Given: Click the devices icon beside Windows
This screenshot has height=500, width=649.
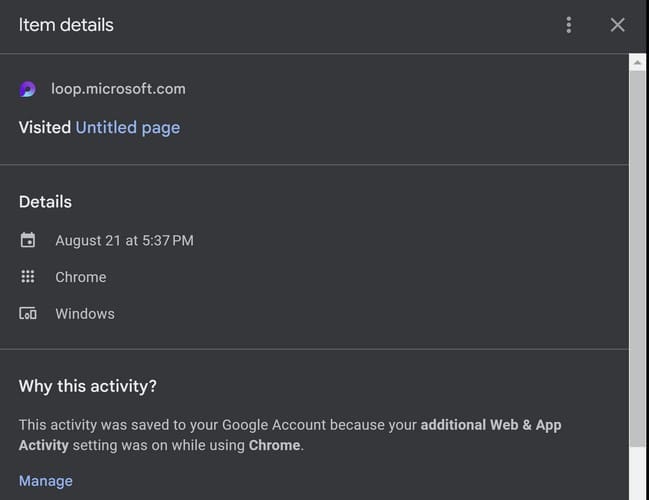Looking at the screenshot, I should pyautogui.click(x=28, y=314).
